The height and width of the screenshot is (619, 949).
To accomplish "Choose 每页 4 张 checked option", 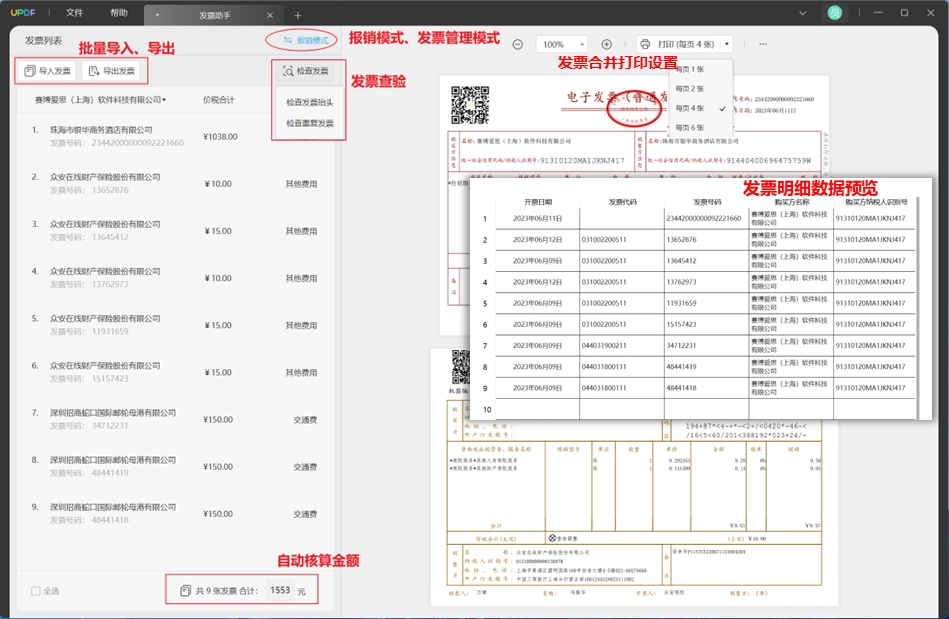I will pyautogui.click(x=700, y=108).
